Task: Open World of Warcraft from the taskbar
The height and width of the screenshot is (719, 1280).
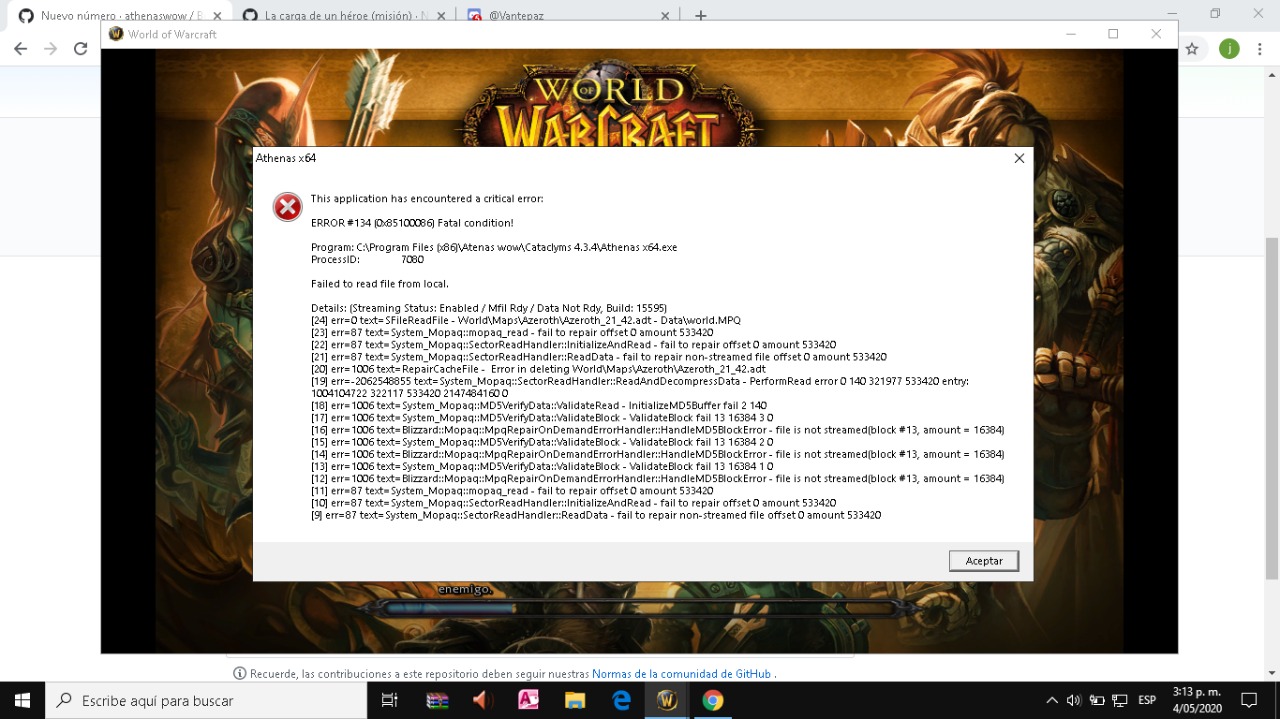Action: [x=666, y=700]
